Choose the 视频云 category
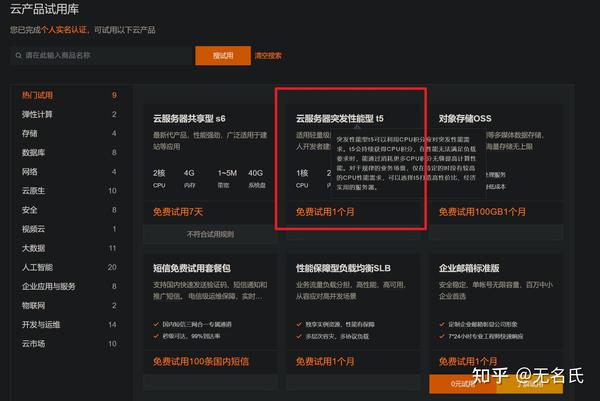The width and height of the screenshot is (600, 401). coord(33,229)
